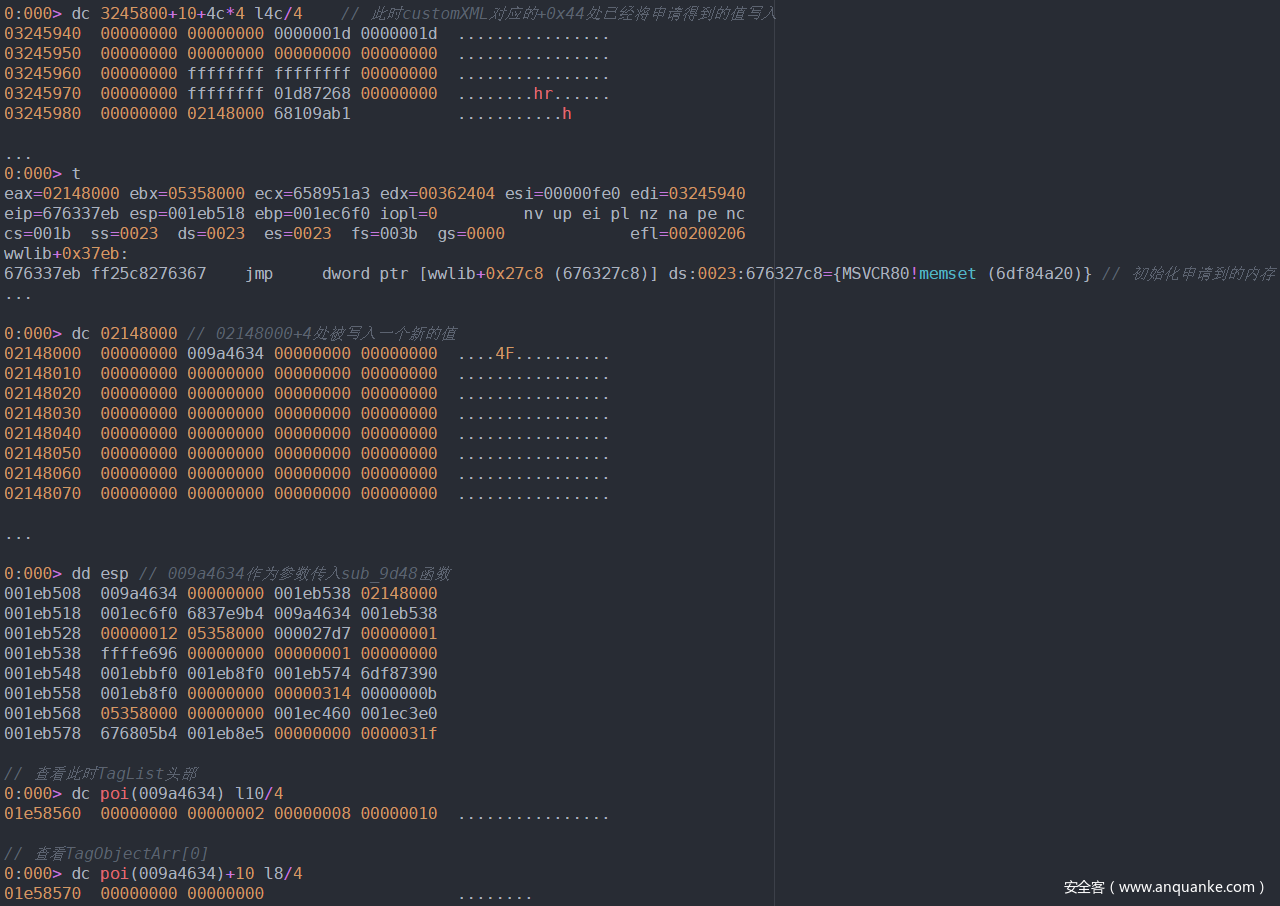Click the 'dd esp' command
Image resolution: width=1280 pixels, height=906 pixels.
pos(100,574)
